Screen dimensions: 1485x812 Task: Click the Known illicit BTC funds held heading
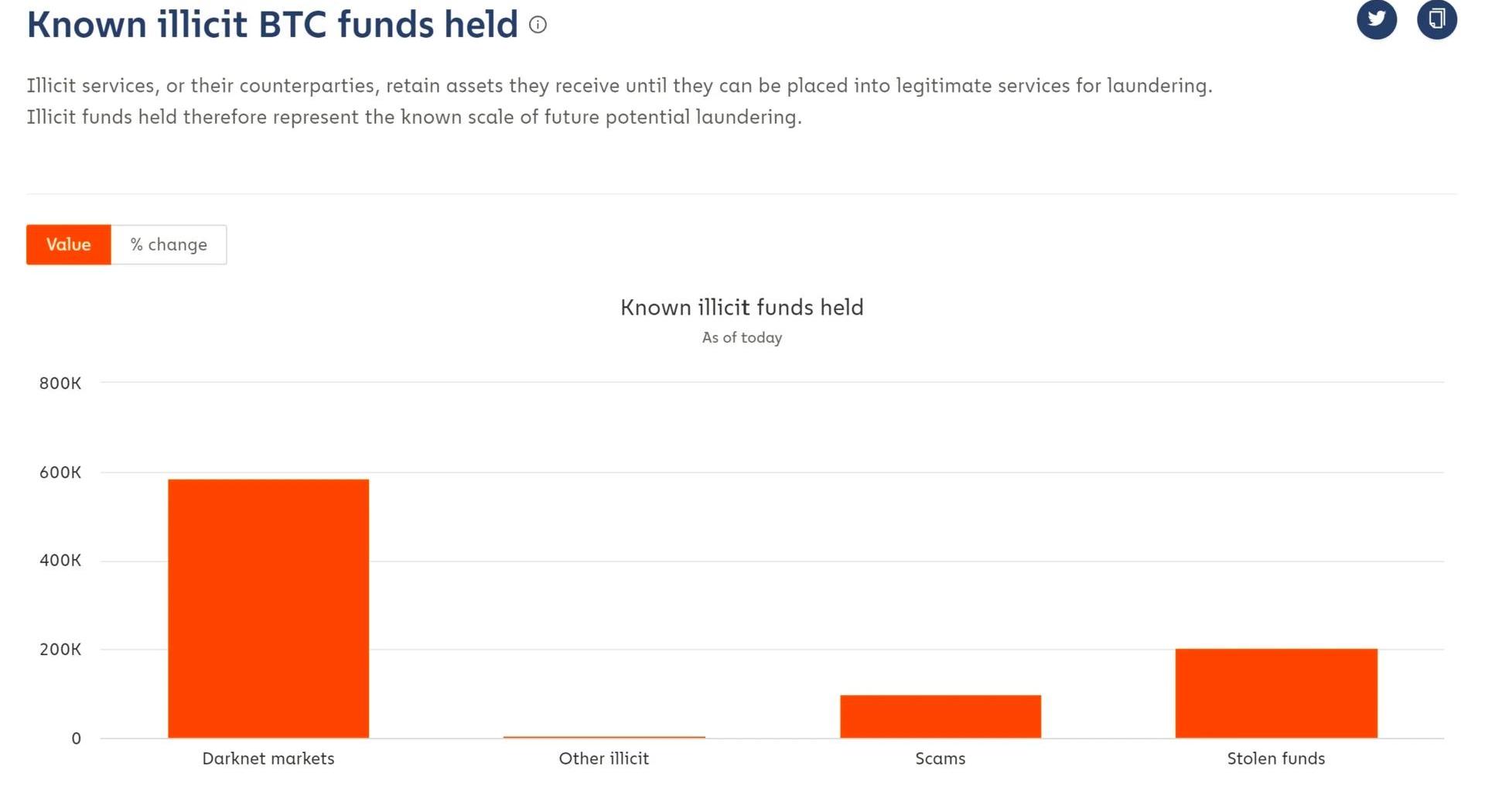click(x=272, y=25)
